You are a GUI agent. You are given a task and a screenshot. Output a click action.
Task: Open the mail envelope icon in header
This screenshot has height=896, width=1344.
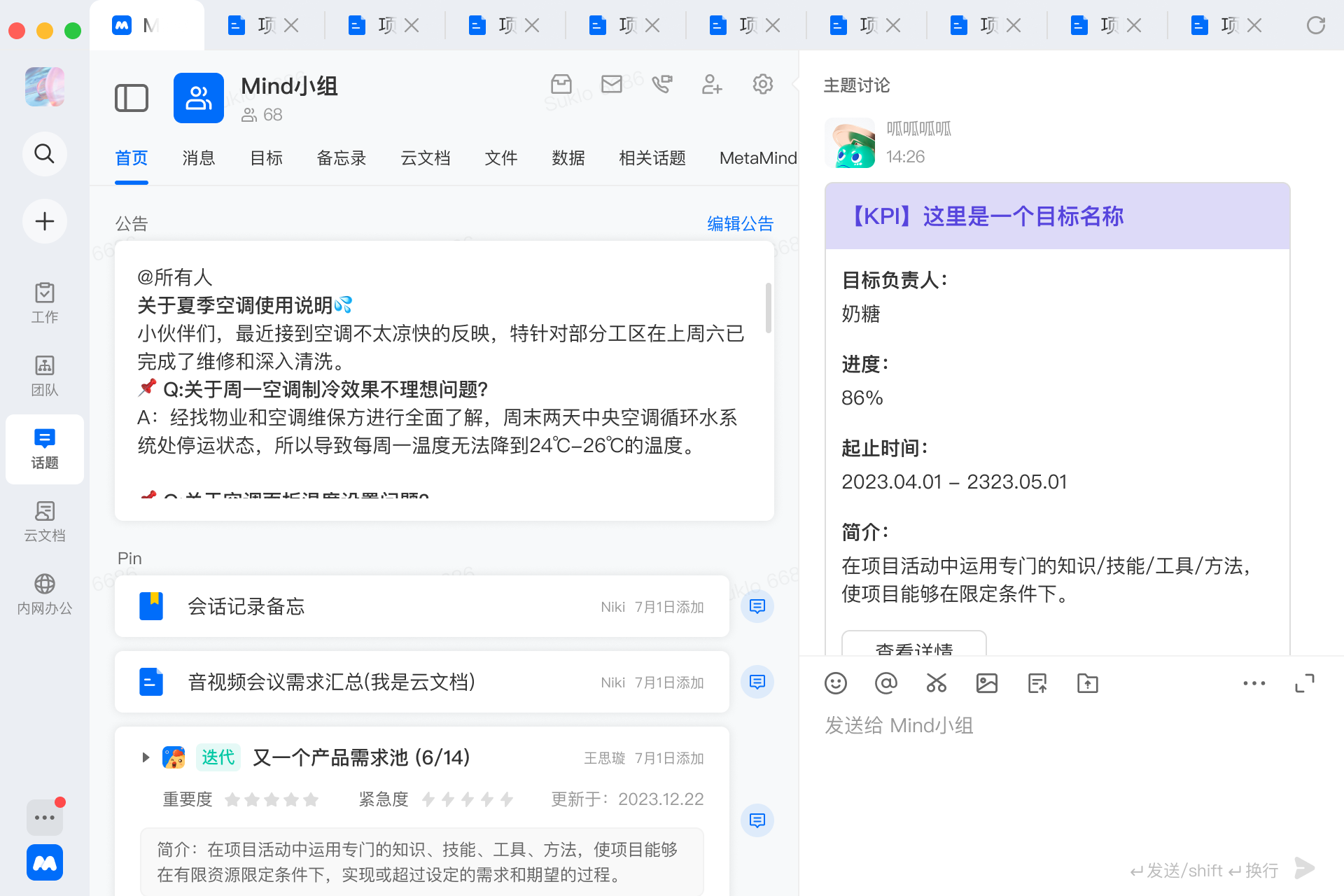coord(611,85)
